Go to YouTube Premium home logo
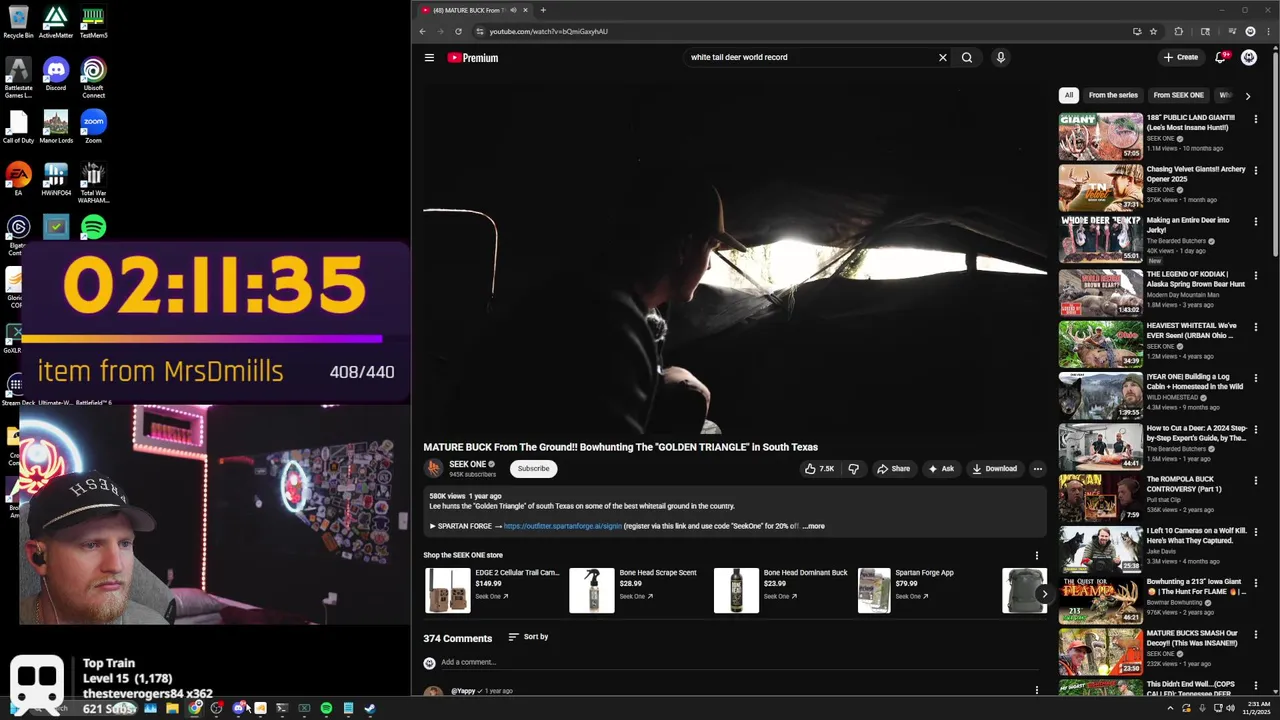Screen dimensions: 1280x720 click(x=473, y=58)
